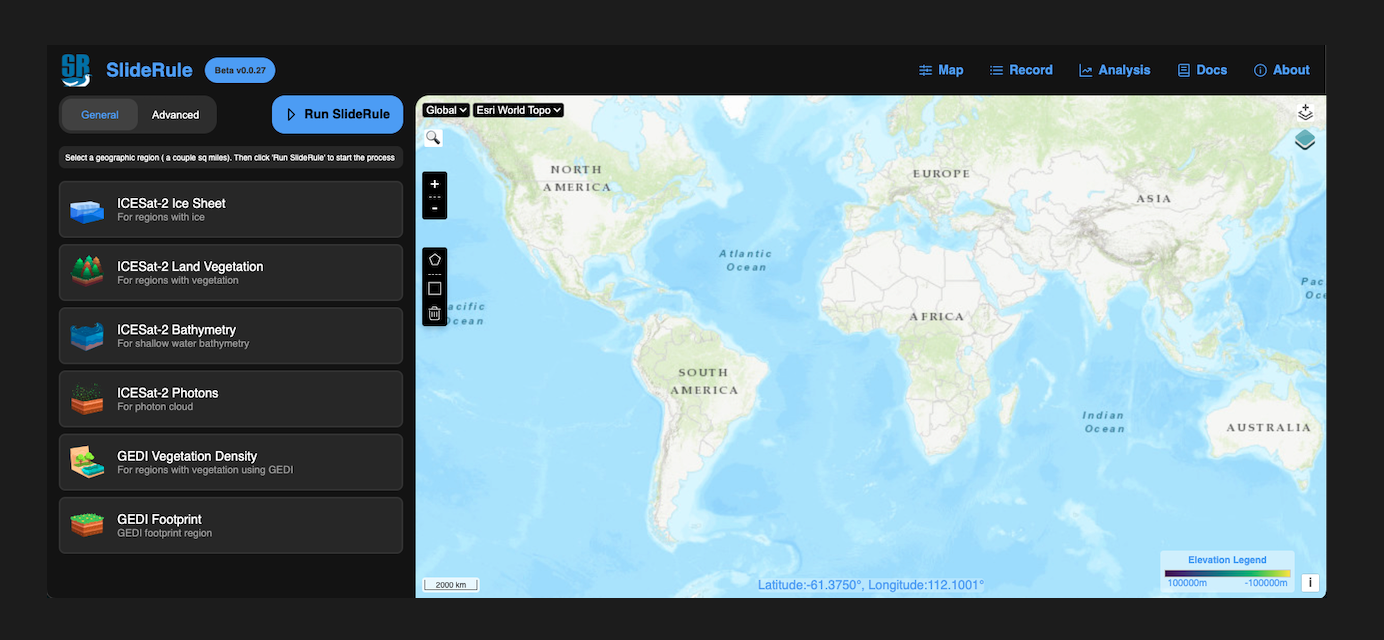Click the ICESat-2 Photons icon
Screen dimensions: 1384x640
pos(87,399)
